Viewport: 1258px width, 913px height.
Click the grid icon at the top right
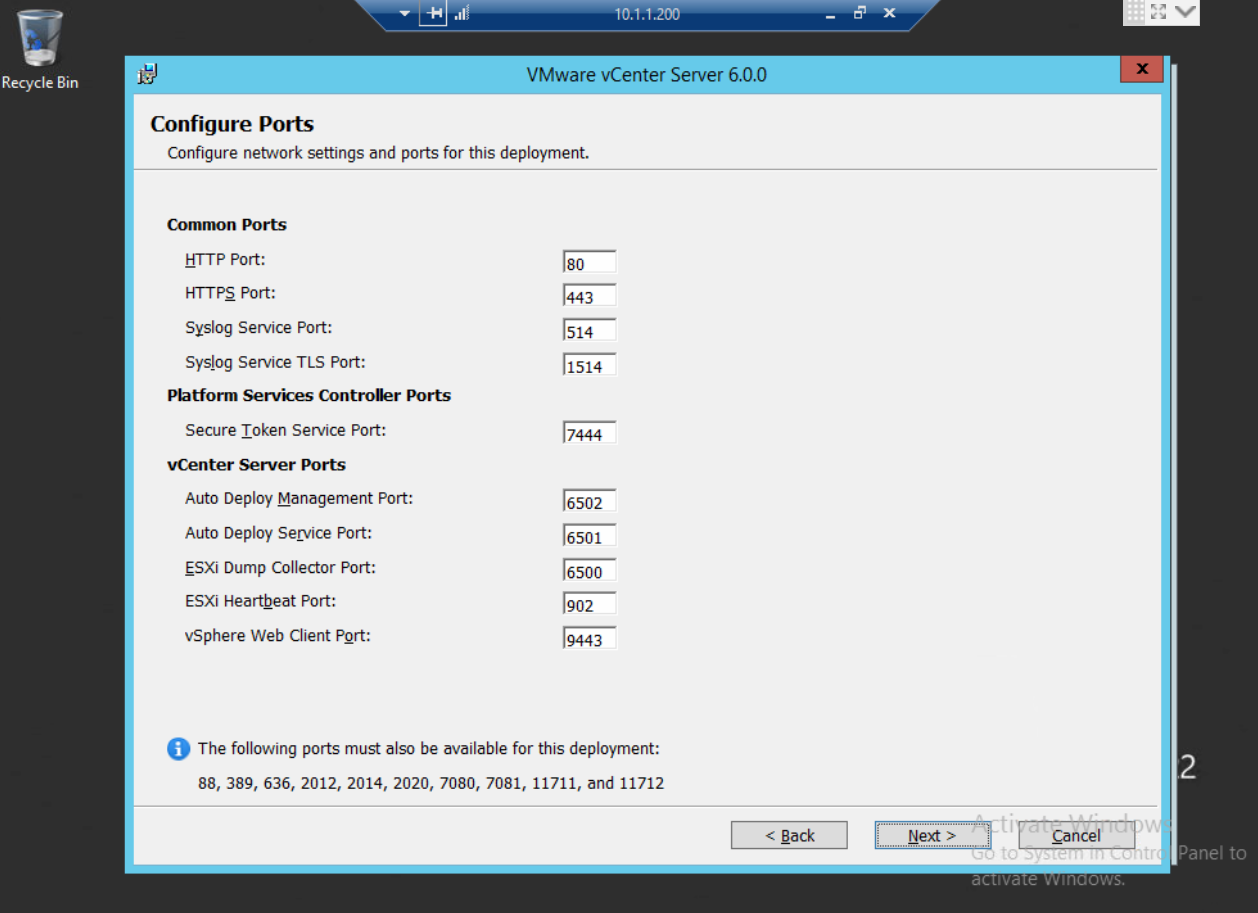point(1135,12)
